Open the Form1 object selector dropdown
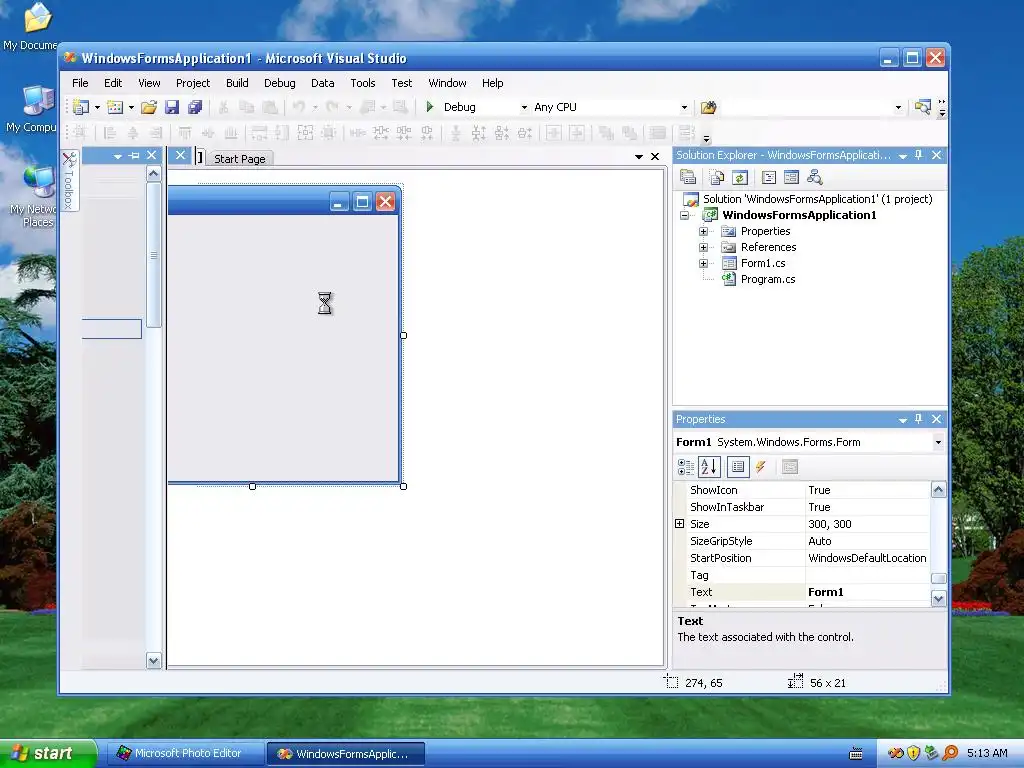1024x768 pixels. 938,442
